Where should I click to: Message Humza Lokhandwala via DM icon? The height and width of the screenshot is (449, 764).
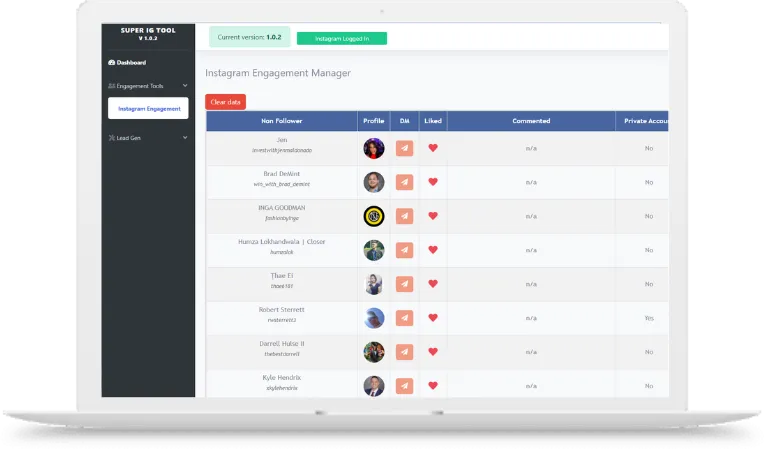[404, 250]
